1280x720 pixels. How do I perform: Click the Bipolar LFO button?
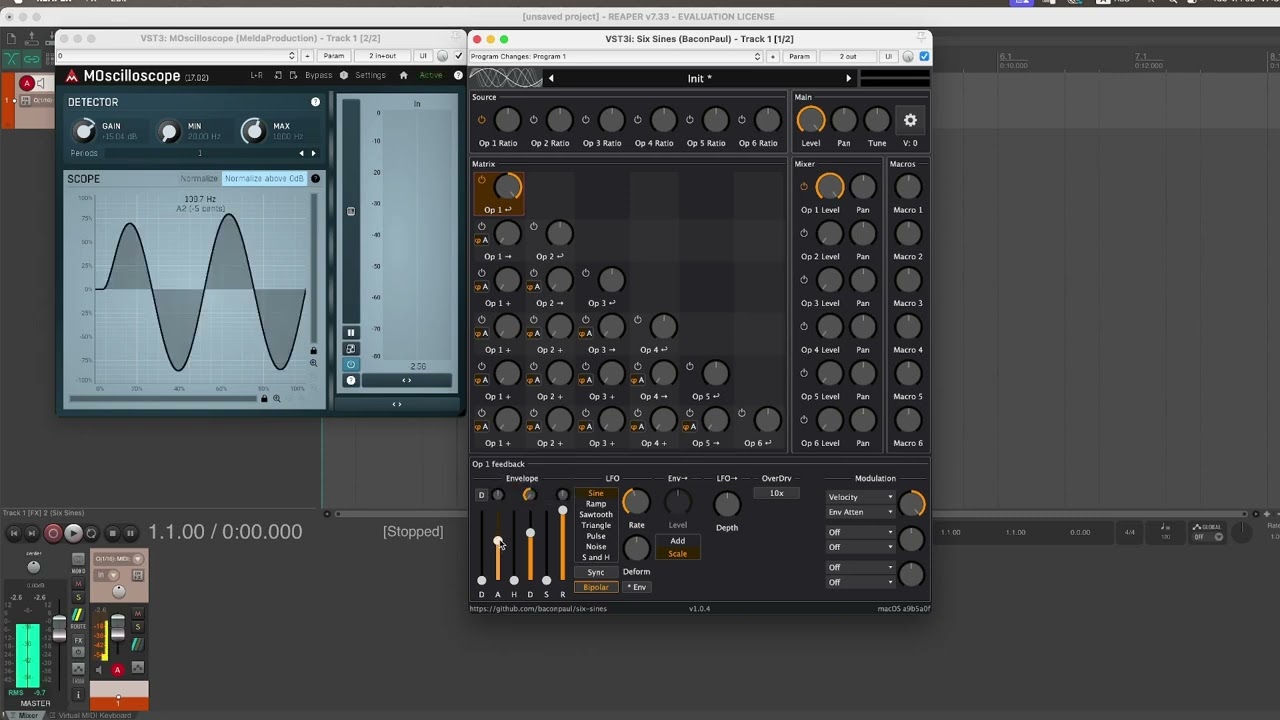(x=596, y=587)
